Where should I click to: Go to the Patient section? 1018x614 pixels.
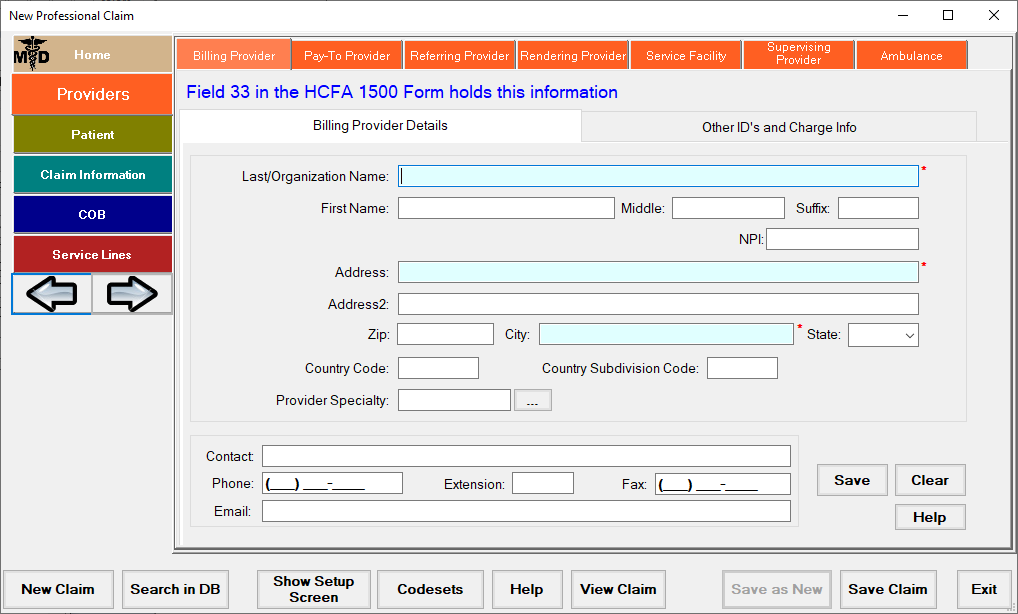pyautogui.click(x=92, y=134)
